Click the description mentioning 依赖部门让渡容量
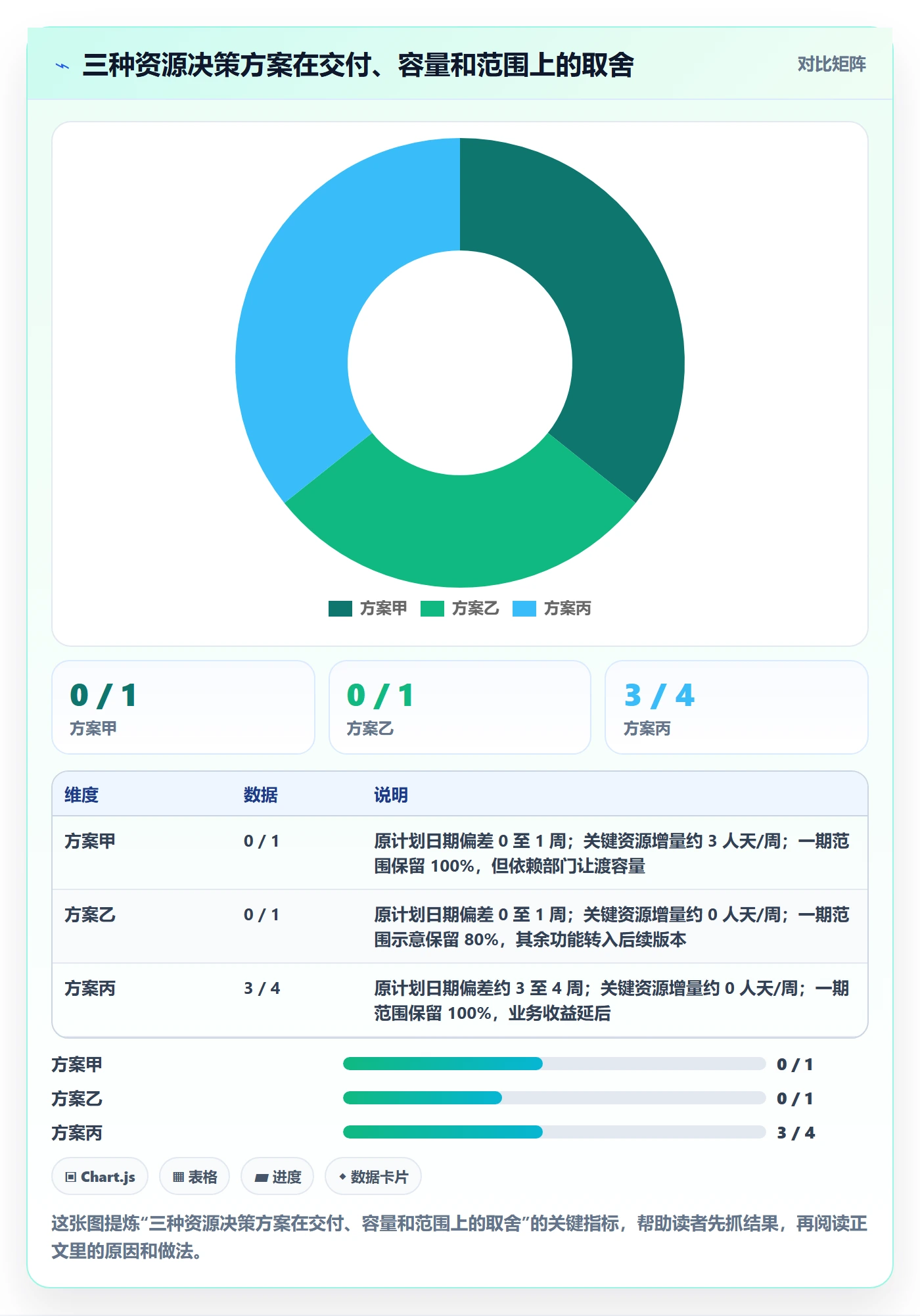The width and height of the screenshot is (920, 1316). pyautogui.click(x=612, y=853)
